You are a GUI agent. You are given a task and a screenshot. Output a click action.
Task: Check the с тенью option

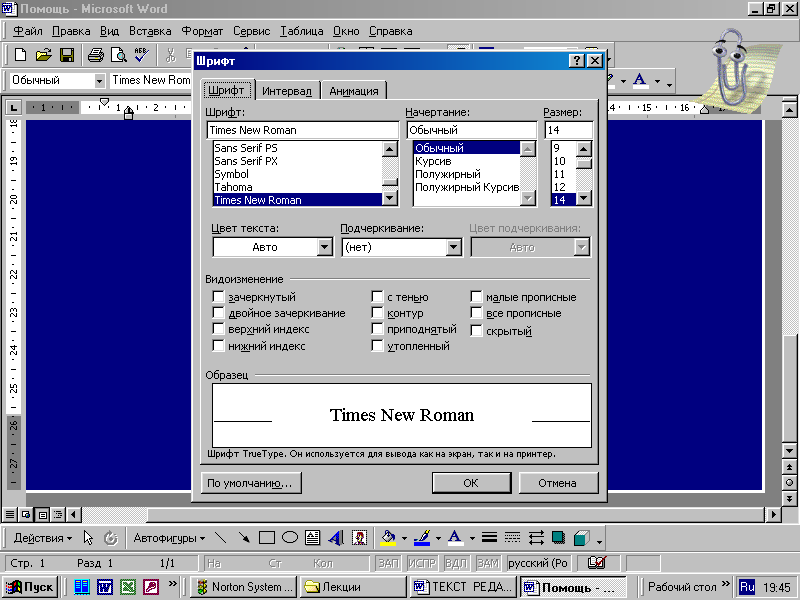coord(378,296)
